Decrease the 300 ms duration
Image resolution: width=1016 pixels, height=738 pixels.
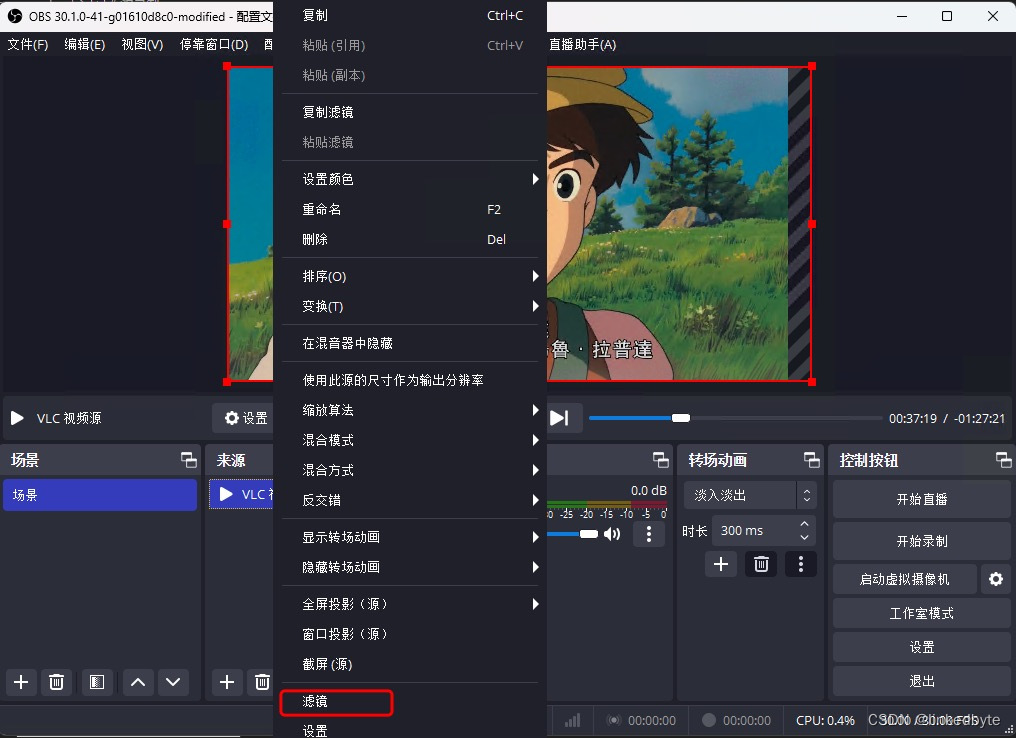804,538
